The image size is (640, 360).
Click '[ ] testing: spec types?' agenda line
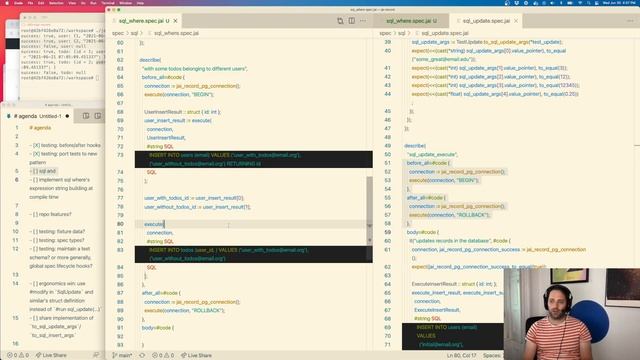pyautogui.click(x=57, y=240)
